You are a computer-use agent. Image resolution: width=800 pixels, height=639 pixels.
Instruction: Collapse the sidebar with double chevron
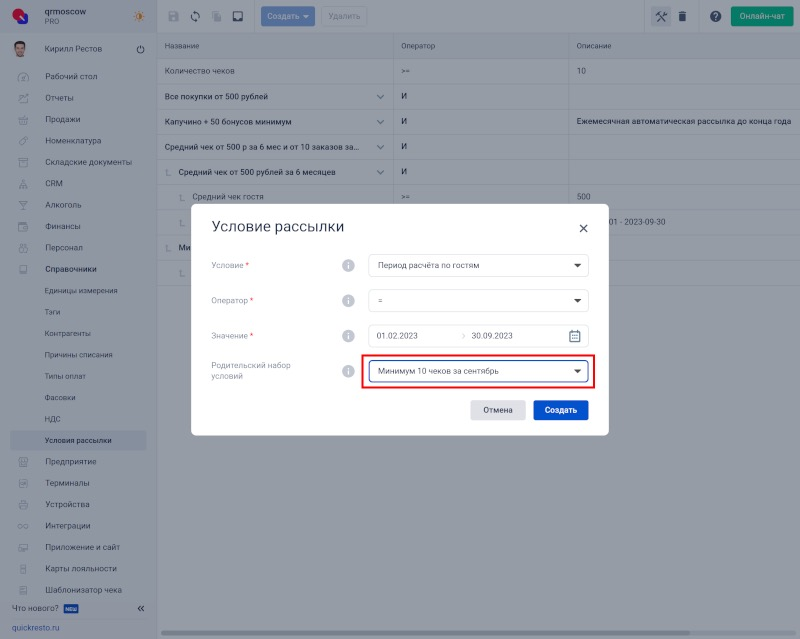(141, 608)
